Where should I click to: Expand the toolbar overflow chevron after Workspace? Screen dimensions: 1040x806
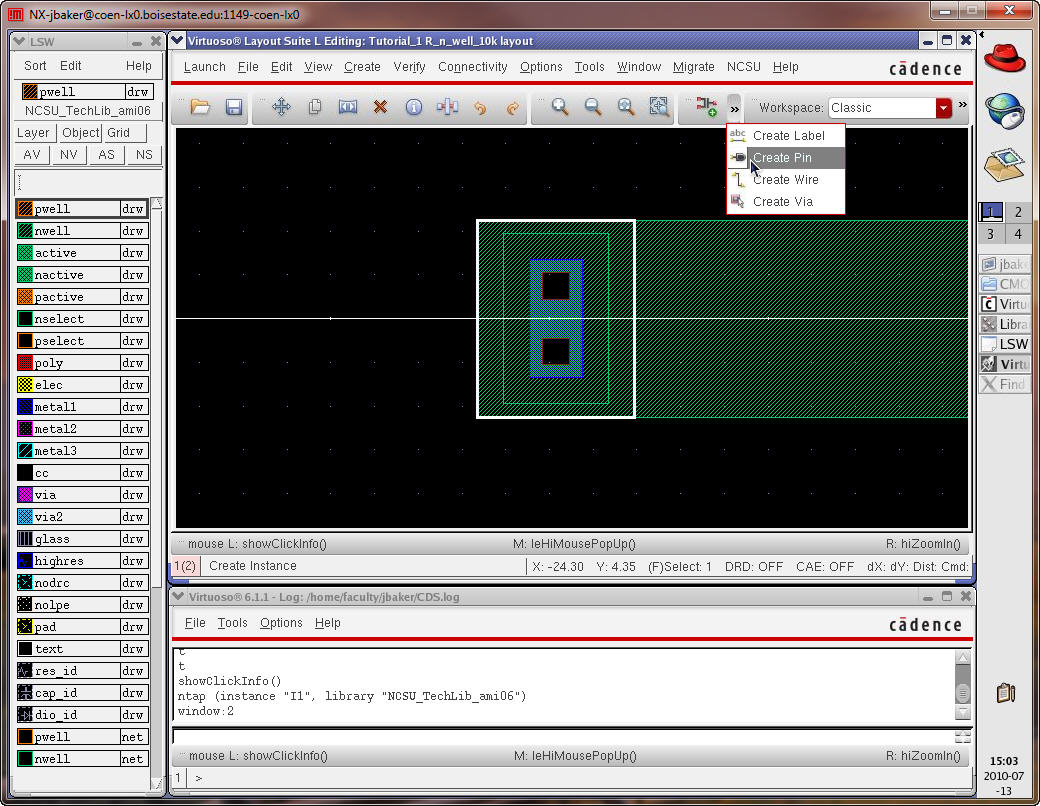point(962,105)
